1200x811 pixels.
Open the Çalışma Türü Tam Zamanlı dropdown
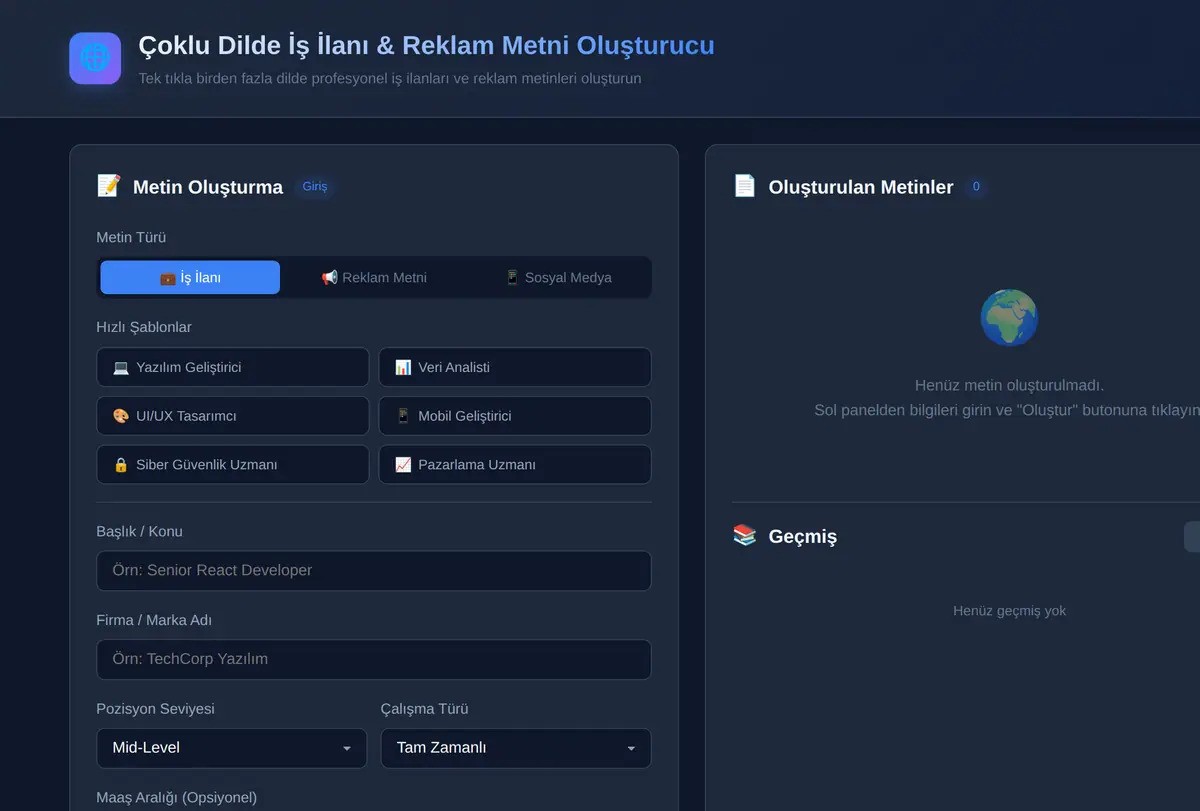coord(516,748)
